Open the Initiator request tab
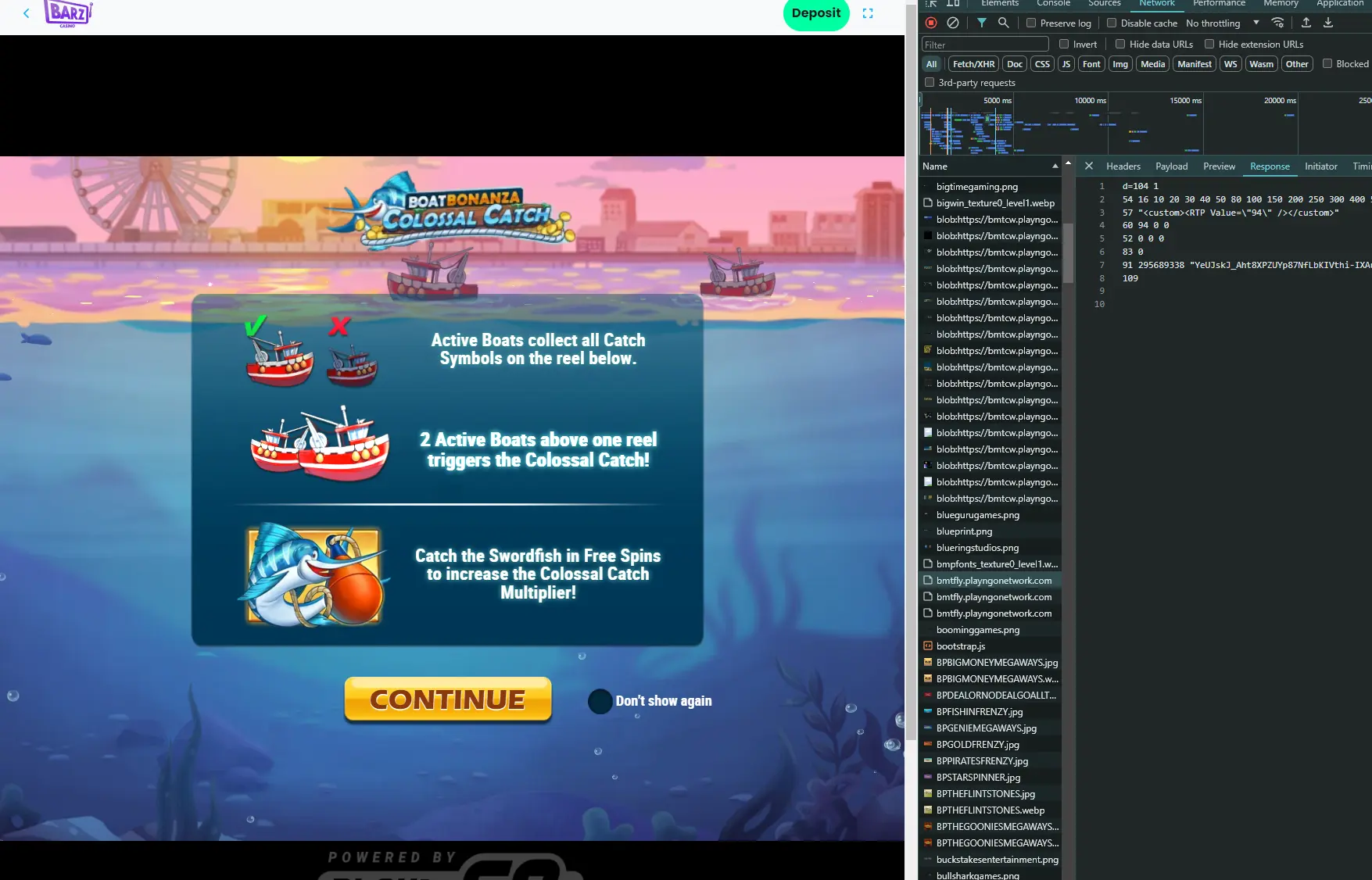The width and height of the screenshot is (1372, 880). click(x=1321, y=166)
